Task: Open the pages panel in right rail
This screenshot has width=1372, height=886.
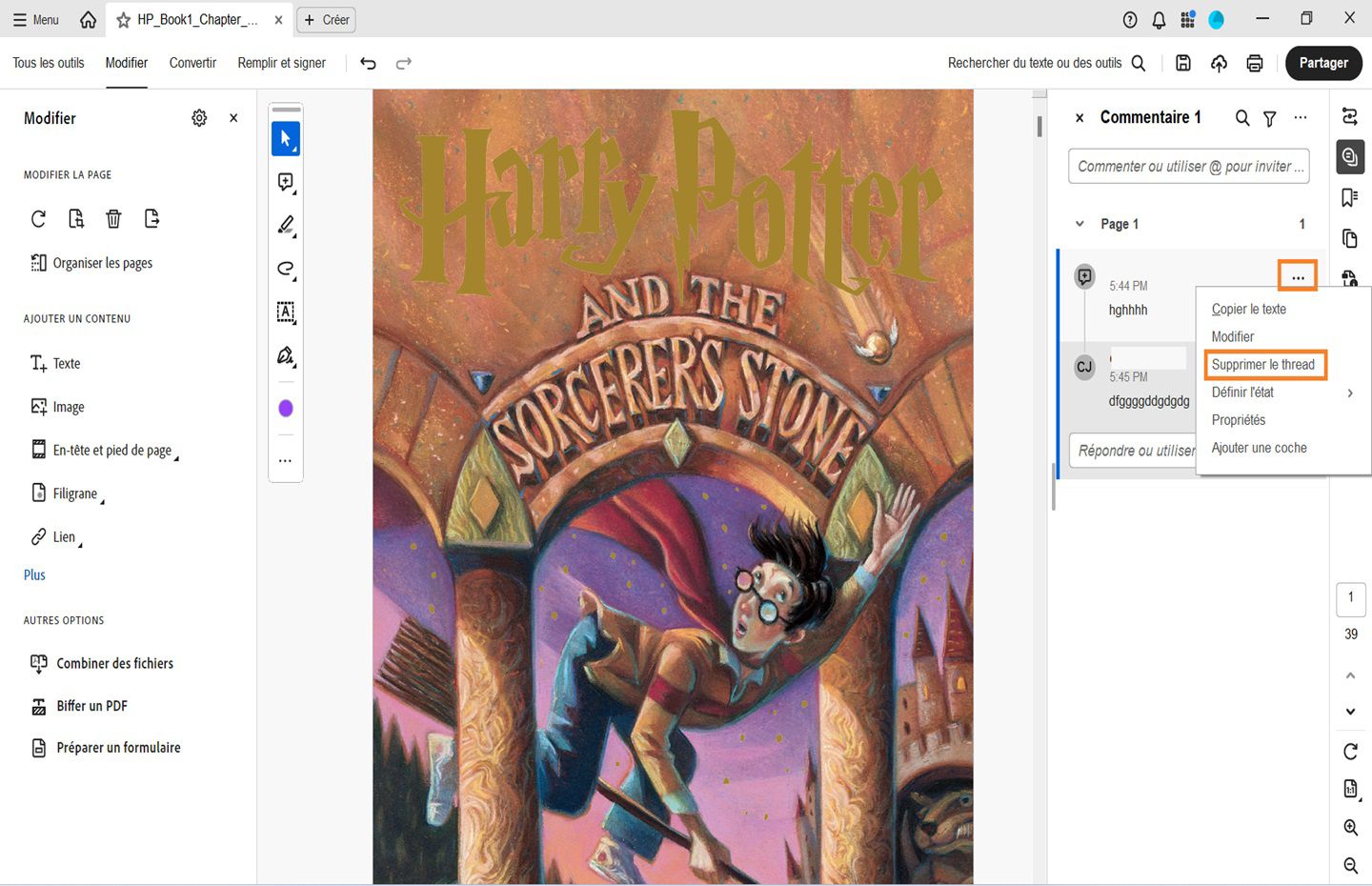Action: 1350,238
